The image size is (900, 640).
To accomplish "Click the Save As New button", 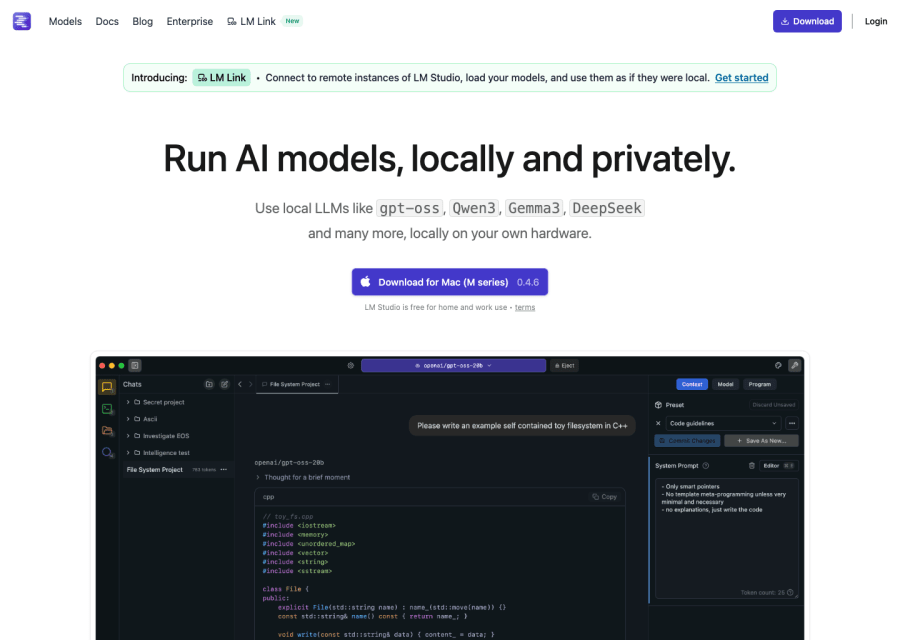I will click(x=761, y=441).
